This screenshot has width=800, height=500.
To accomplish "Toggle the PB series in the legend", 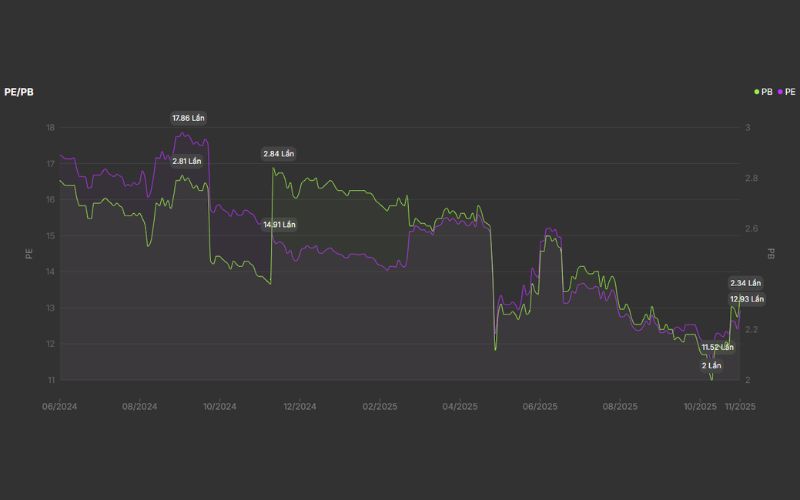I will 766,91.
